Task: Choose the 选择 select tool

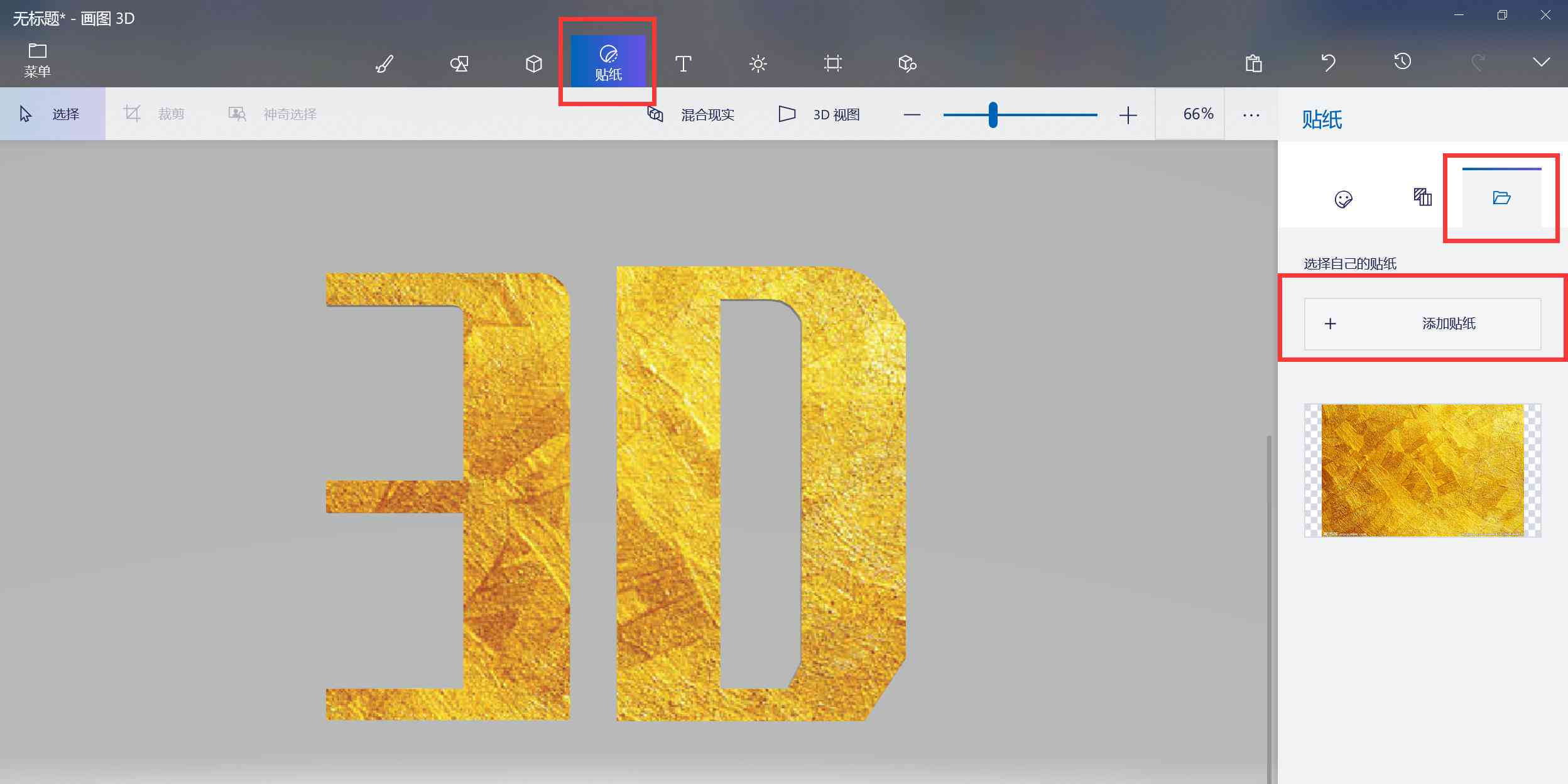Action: 53,114
